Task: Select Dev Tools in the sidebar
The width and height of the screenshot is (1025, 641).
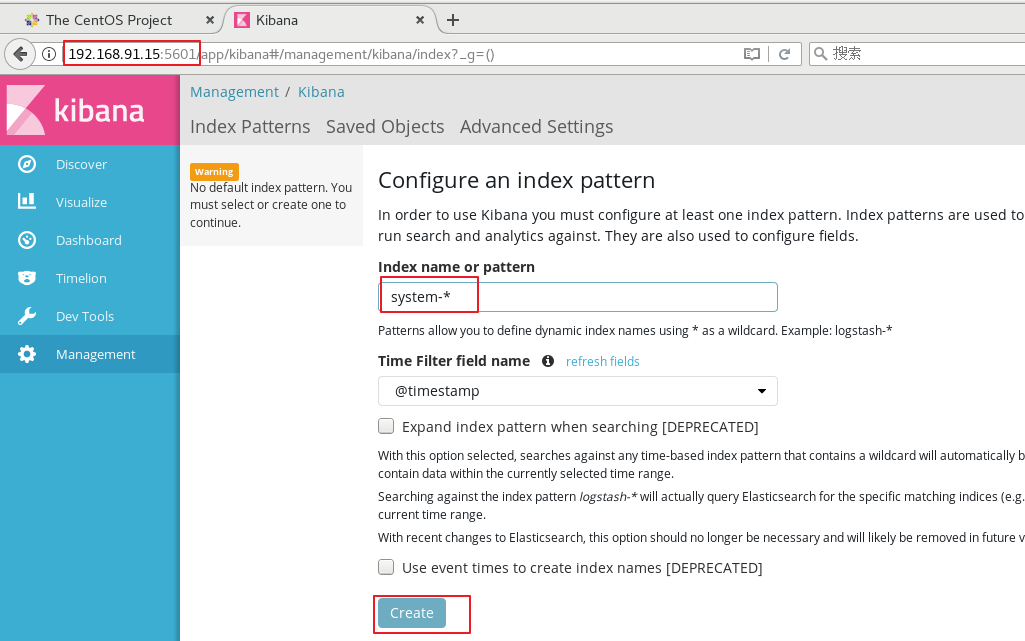Action: (90, 316)
